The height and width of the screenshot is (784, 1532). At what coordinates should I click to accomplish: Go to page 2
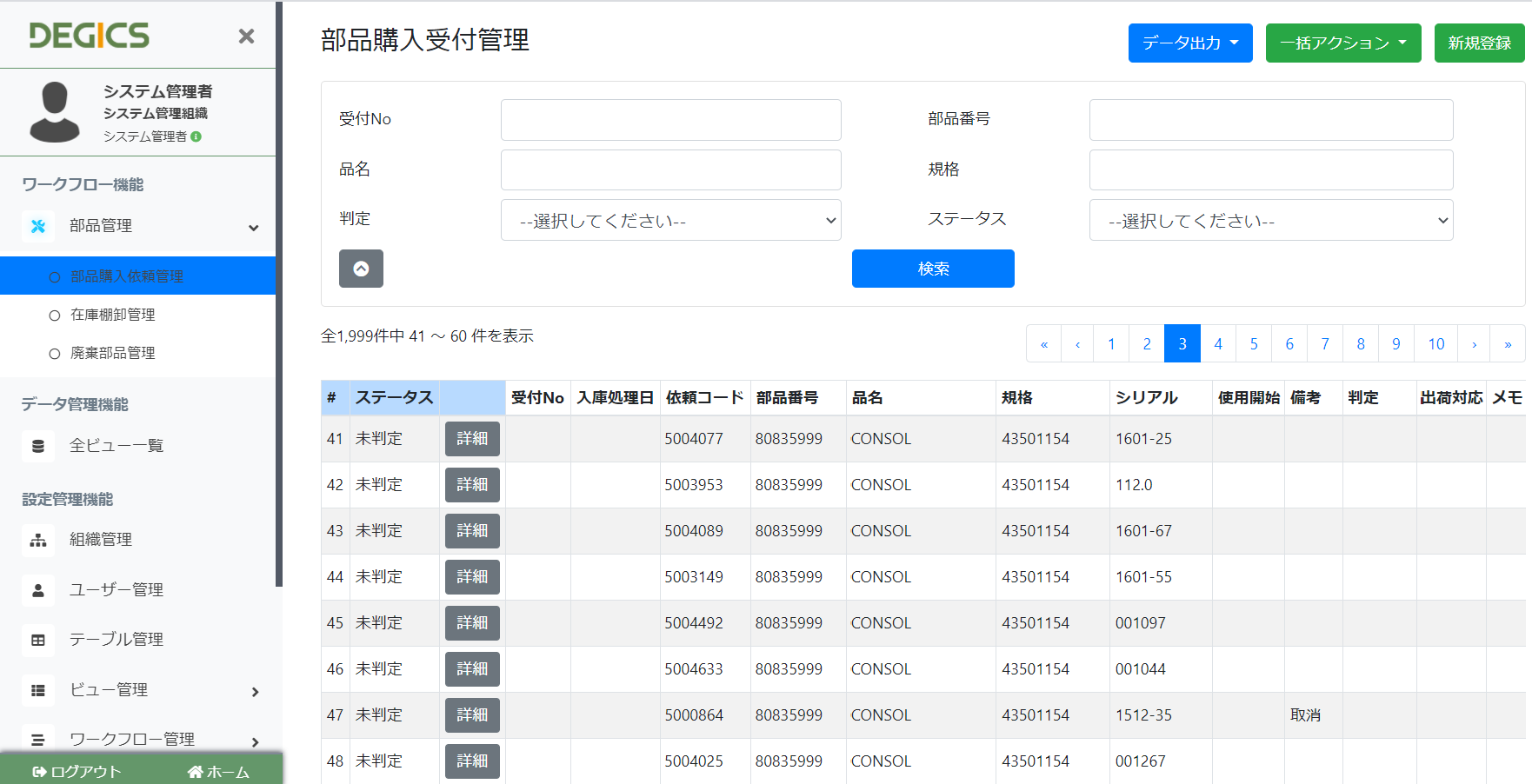(x=1147, y=343)
